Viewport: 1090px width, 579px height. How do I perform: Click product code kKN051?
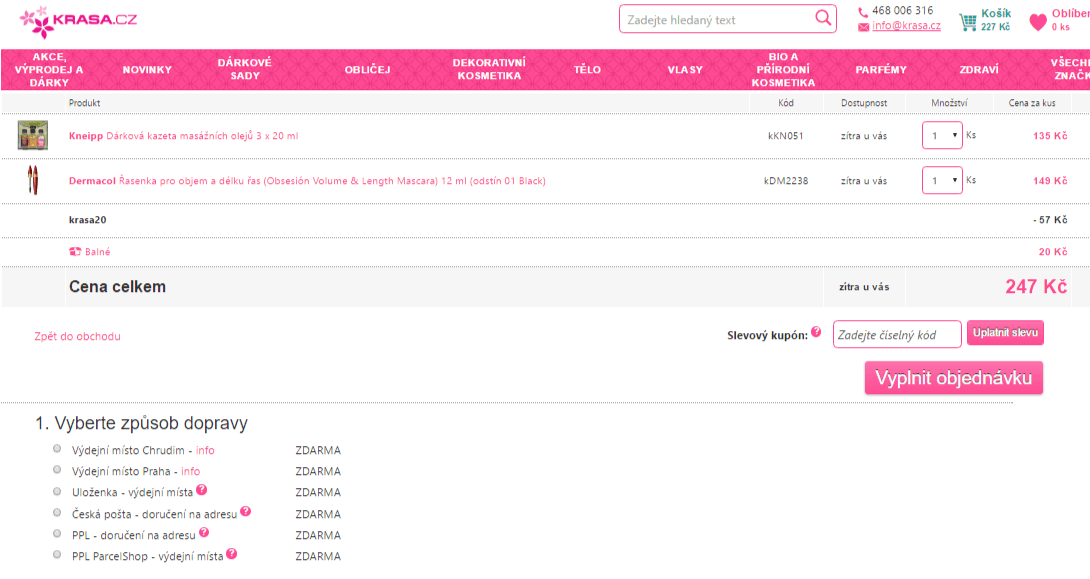click(x=786, y=136)
